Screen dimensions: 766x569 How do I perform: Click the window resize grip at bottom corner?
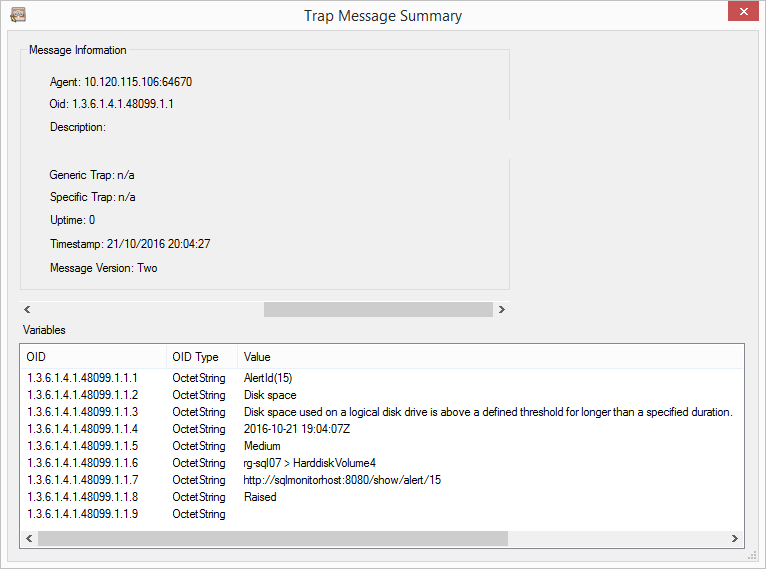coord(752,556)
